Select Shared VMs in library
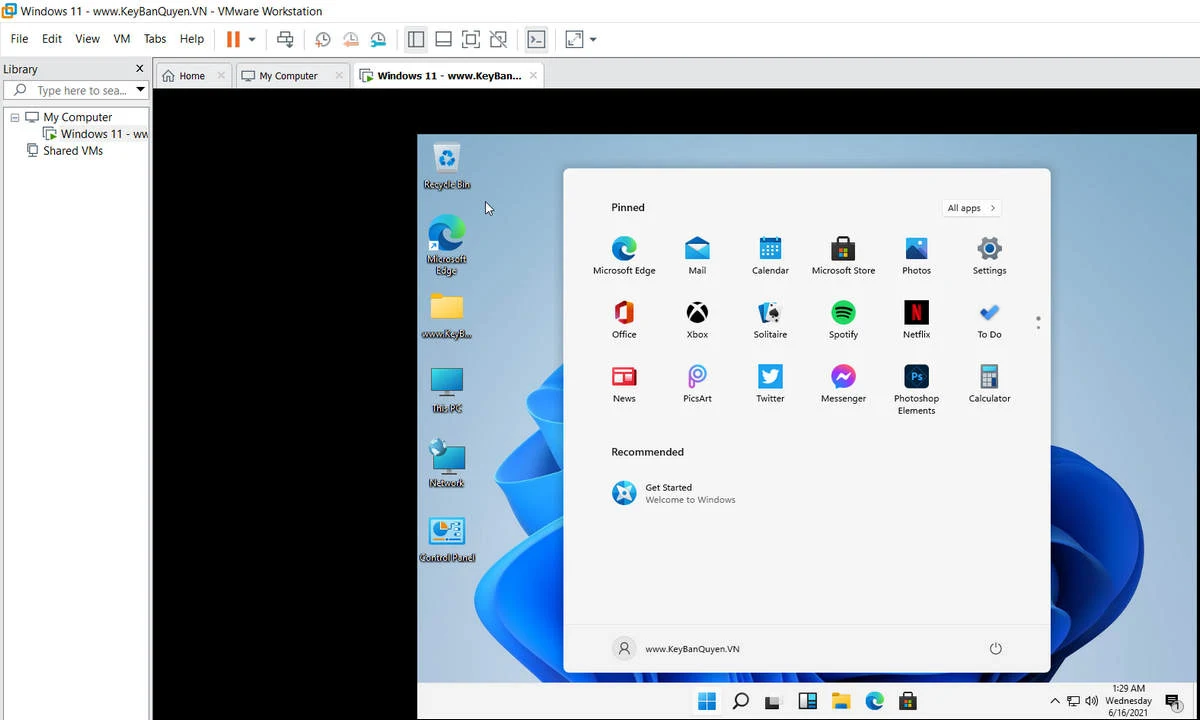The height and width of the screenshot is (720, 1200). pyautogui.click(x=64, y=151)
